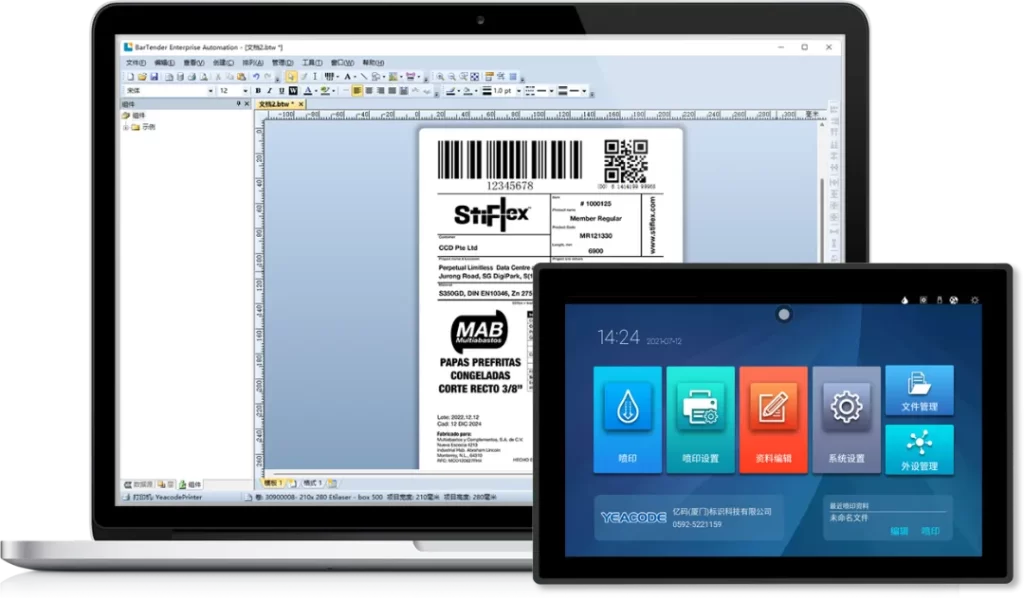Tap the 喷印 link in recent file panel
1024x600 pixels.
(x=930, y=531)
